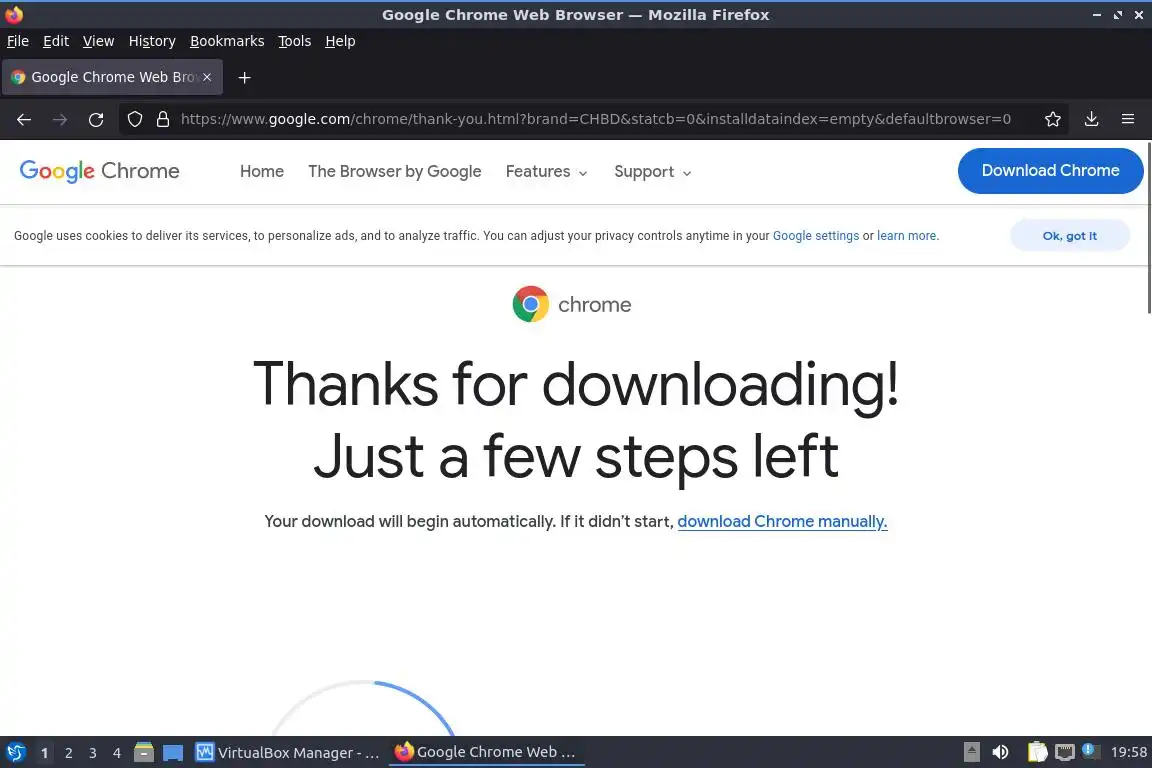The width and height of the screenshot is (1152, 768).
Task: Focus the URL address bar
Action: pos(595,119)
